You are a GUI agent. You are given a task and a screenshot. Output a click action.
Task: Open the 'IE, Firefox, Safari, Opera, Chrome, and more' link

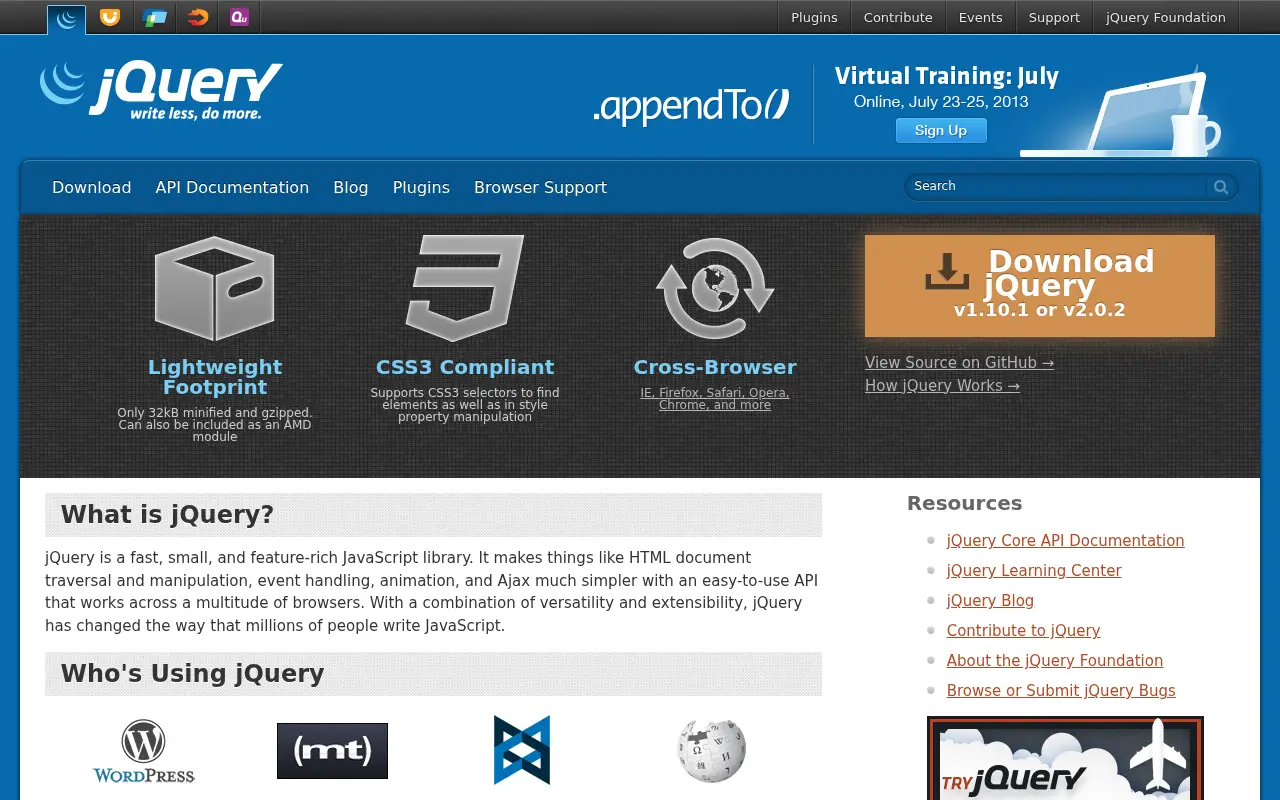pyautogui.click(x=715, y=399)
